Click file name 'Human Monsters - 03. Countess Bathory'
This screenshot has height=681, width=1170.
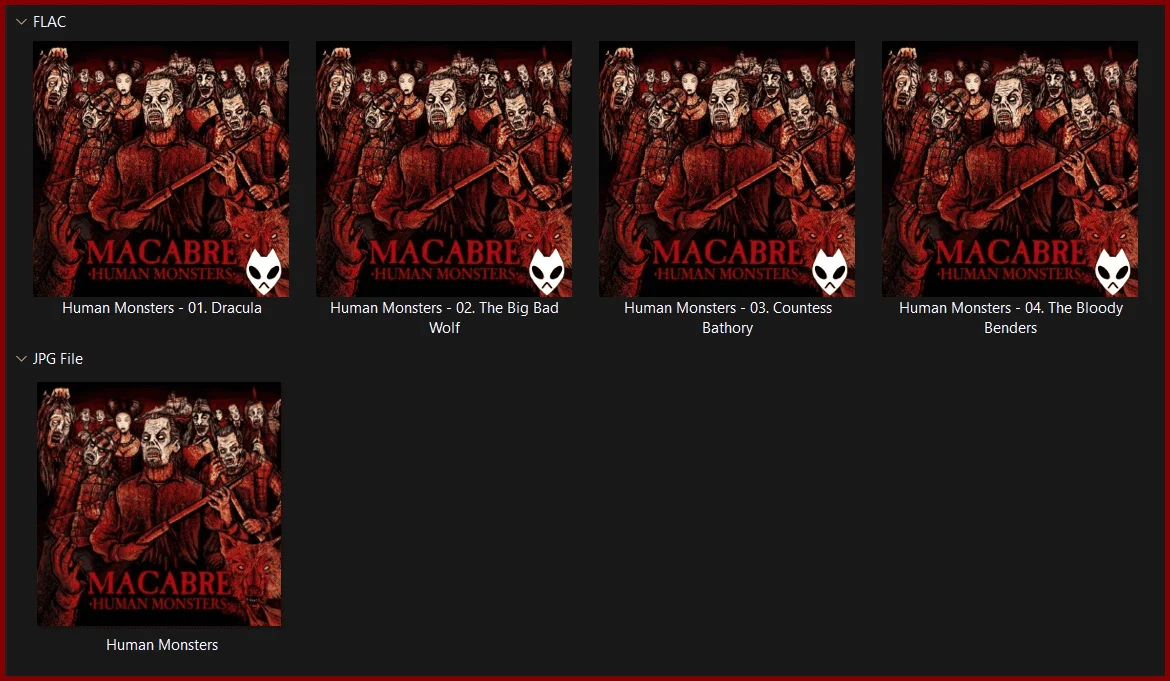pyautogui.click(x=728, y=318)
